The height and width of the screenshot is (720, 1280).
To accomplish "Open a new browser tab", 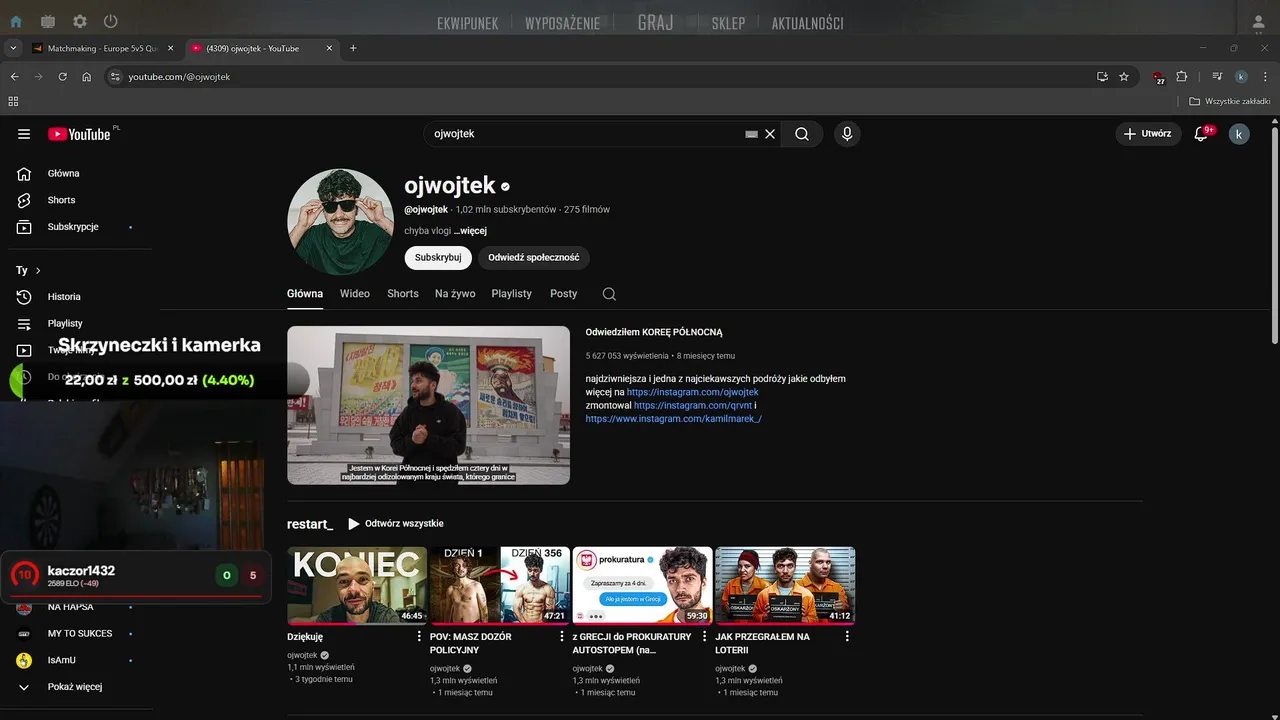I will 353,48.
